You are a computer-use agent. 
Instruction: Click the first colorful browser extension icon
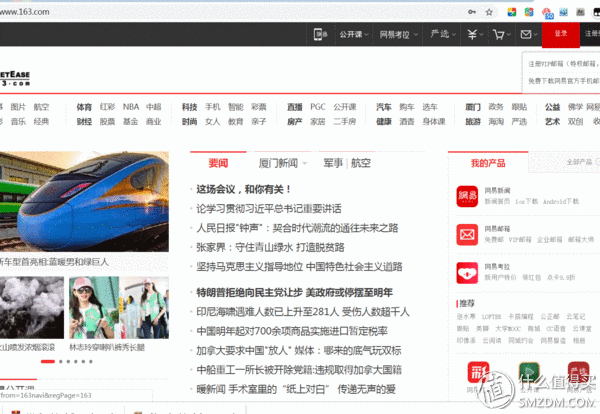click(512, 12)
